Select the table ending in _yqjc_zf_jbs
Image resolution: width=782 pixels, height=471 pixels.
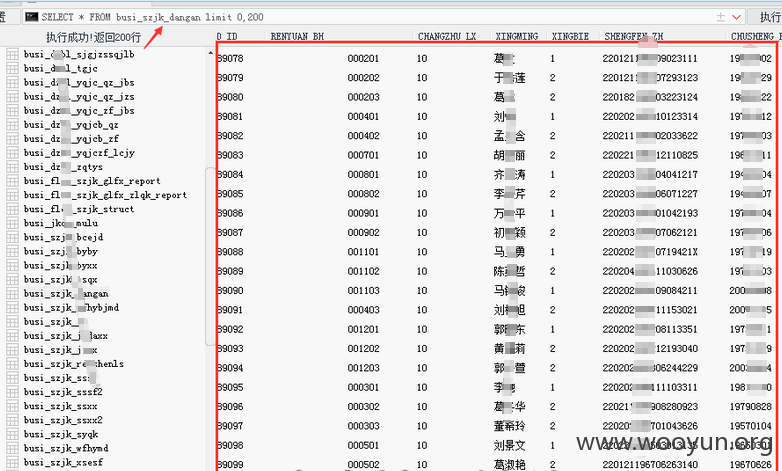point(79,111)
